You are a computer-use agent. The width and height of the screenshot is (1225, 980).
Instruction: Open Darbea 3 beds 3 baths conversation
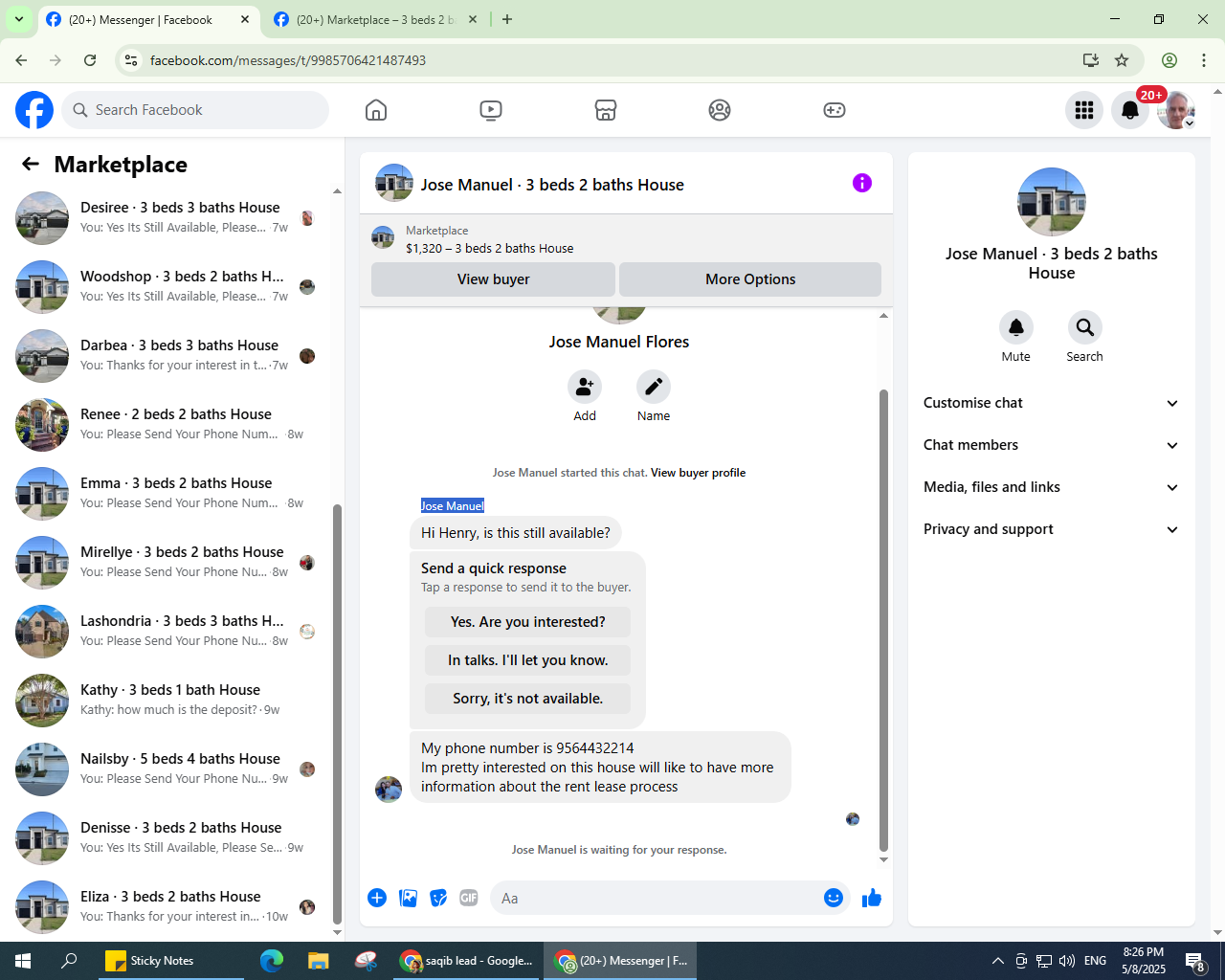coord(168,356)
